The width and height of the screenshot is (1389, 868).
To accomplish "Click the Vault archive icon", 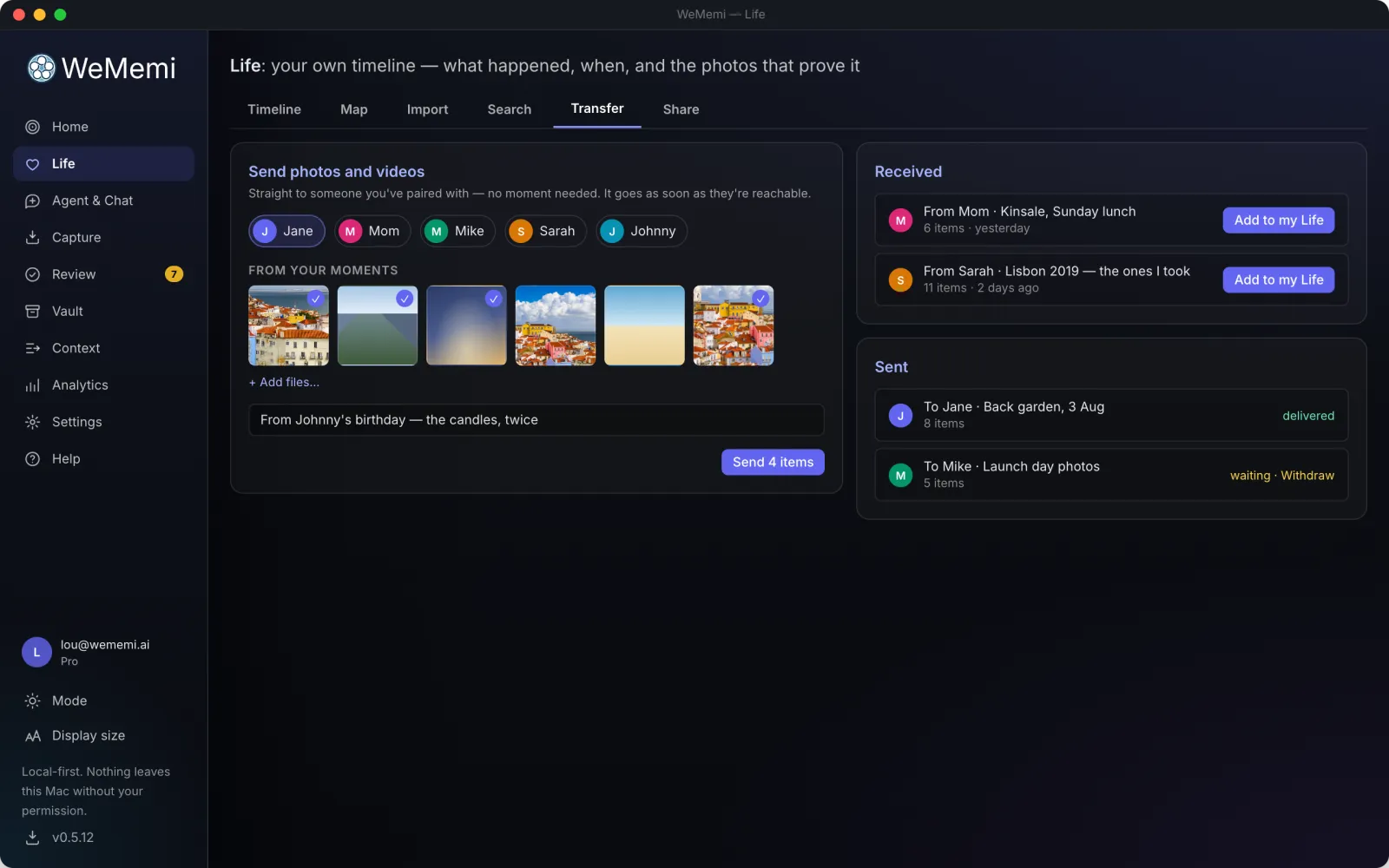I will point(32,311).
